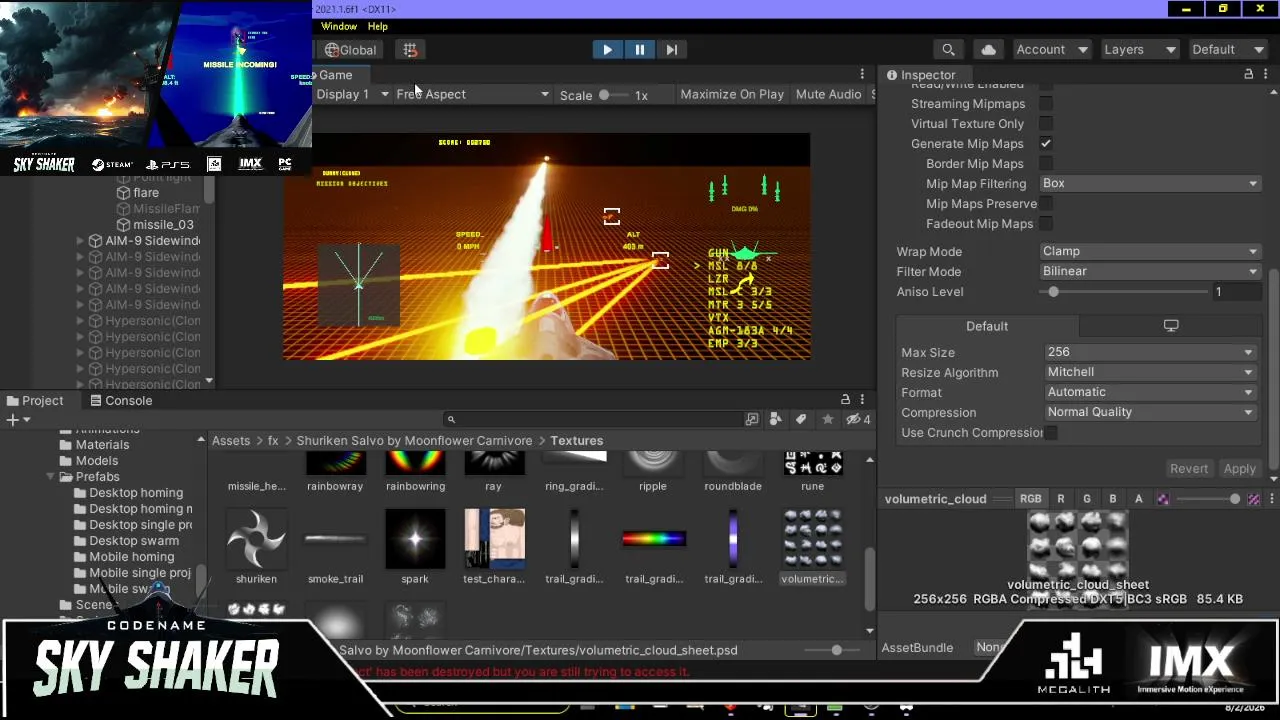1280x720 pixels.
Task: Select the shuriken texture asset
Action: coord(257,546)
